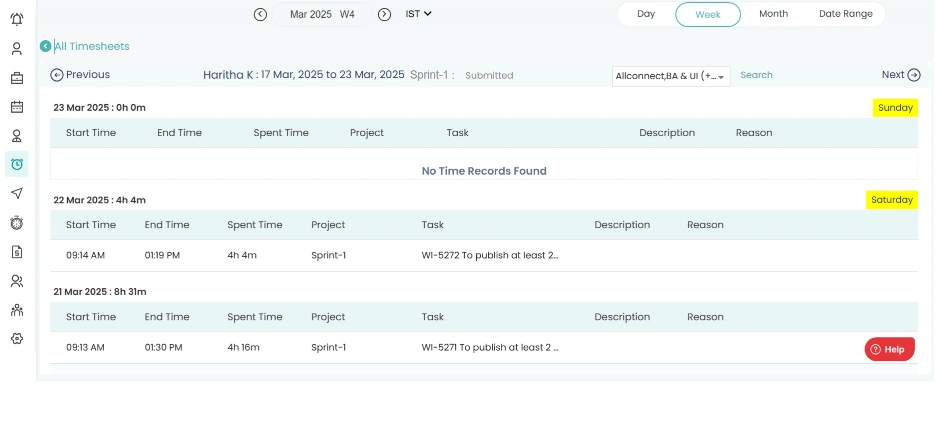
Task: Open the stopwatch timer icon in sidebar
Action: tap(17, 222)
